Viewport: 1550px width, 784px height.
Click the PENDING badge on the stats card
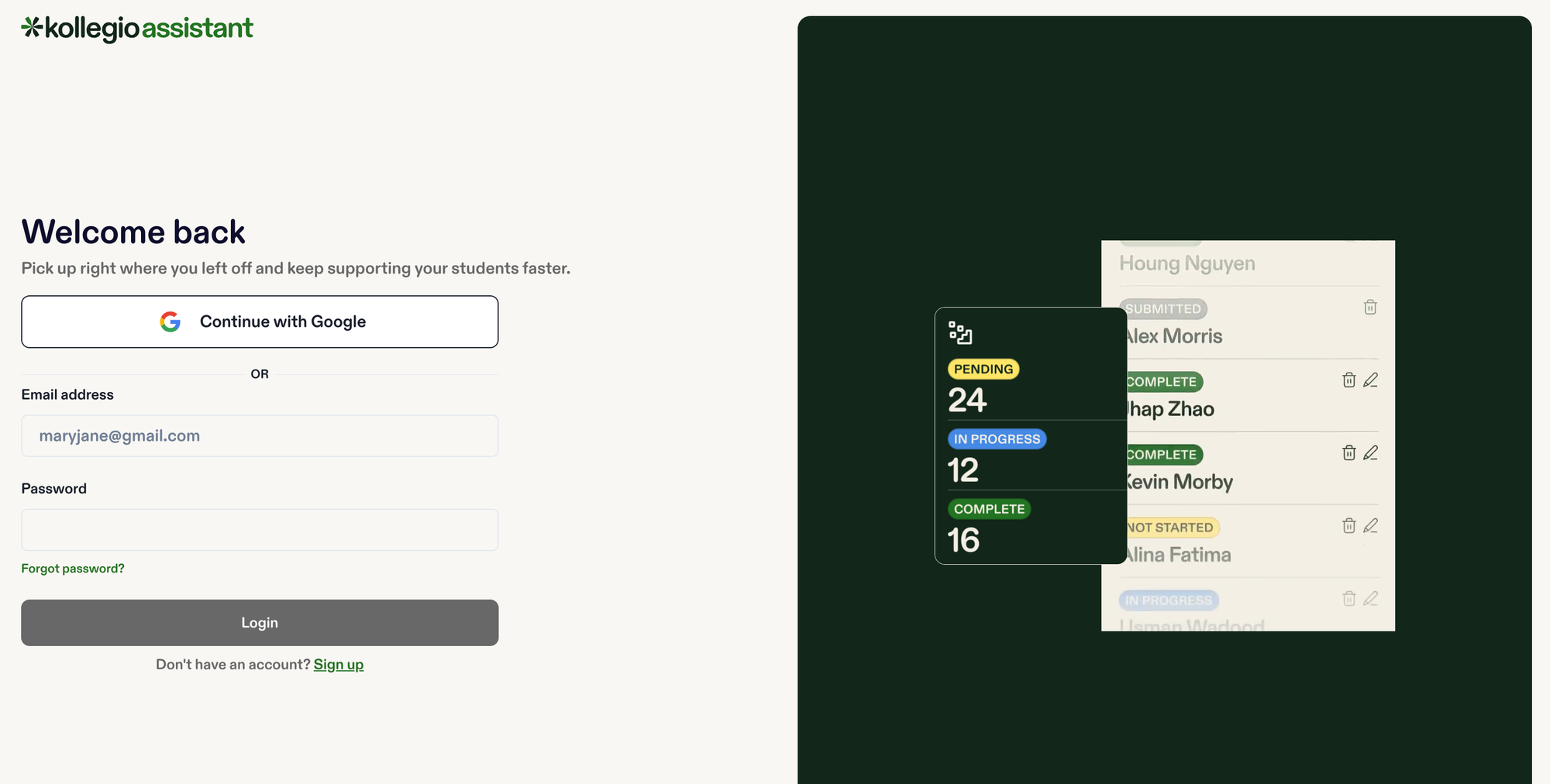tap(983, 369)
